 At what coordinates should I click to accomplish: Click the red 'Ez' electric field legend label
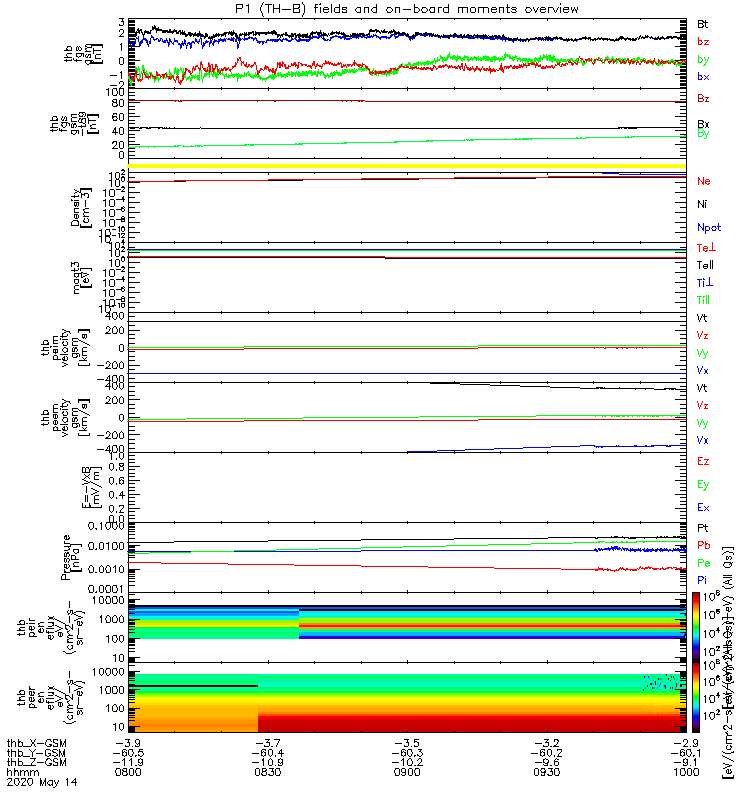703,461
